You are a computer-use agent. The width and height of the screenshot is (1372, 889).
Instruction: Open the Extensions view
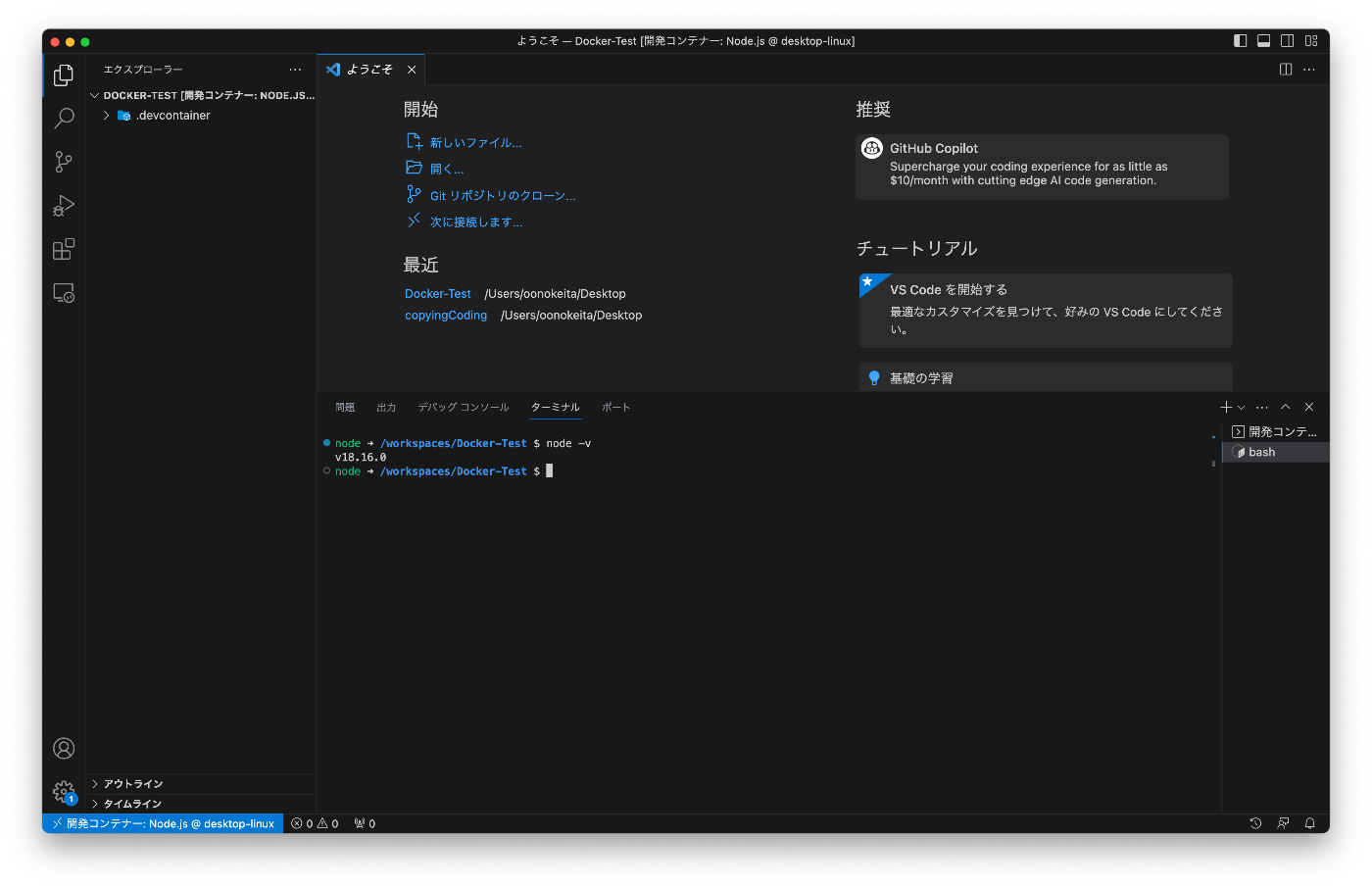click(x=64, y=250)
